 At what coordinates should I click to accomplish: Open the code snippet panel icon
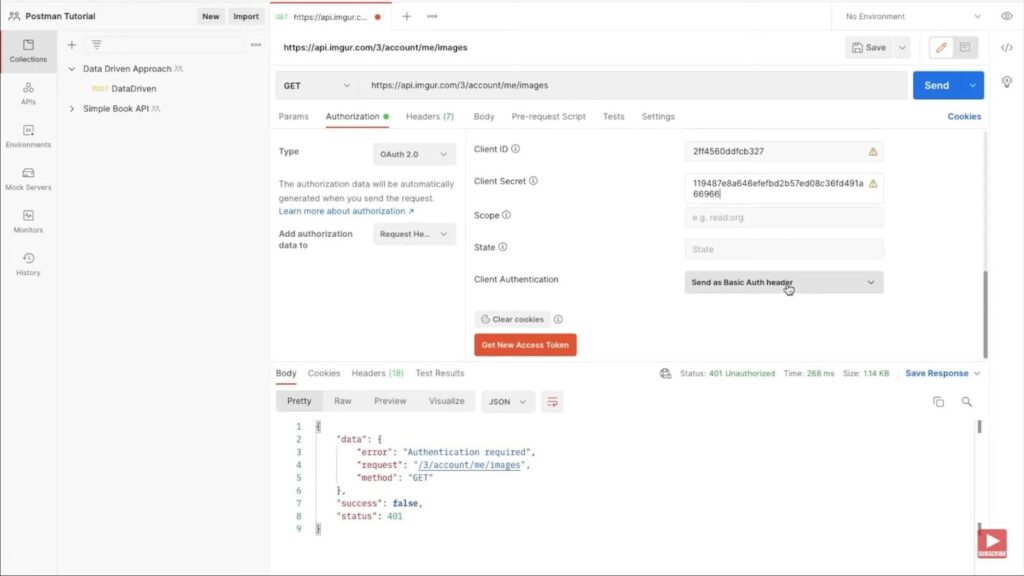[1006, 48]
